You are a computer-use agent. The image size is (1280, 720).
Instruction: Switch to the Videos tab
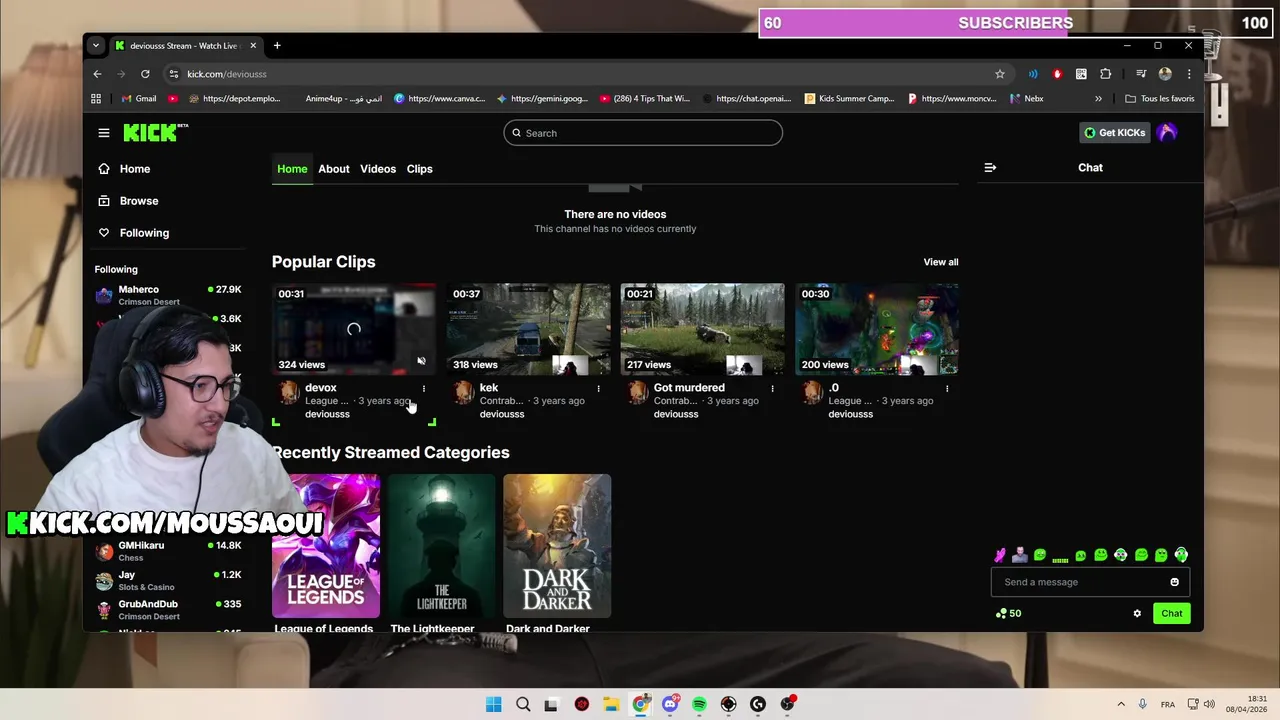point(378,169)
